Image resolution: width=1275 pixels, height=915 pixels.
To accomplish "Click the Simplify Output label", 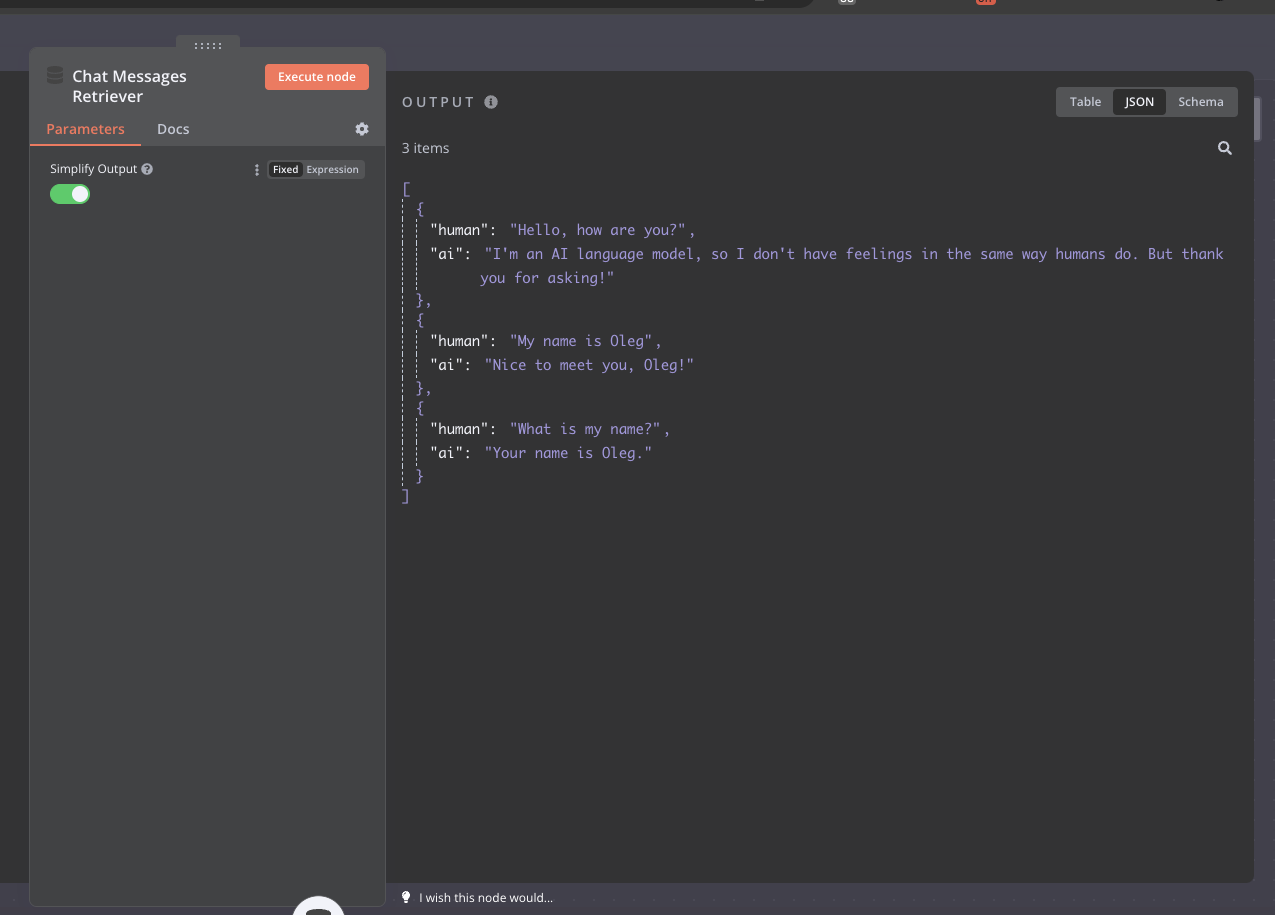I will [93, 169].
